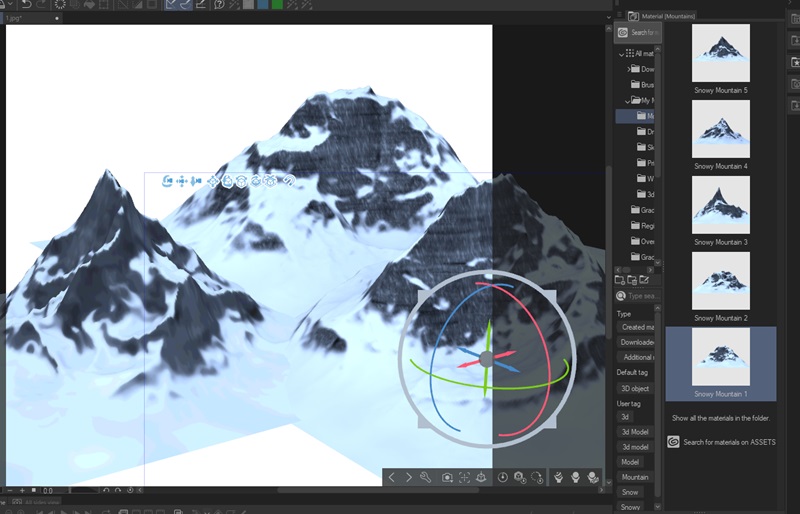Screen dimensions: 800x514
Task: Click the Material [Mountains] palette tab
Action: (x=662, y=16)
